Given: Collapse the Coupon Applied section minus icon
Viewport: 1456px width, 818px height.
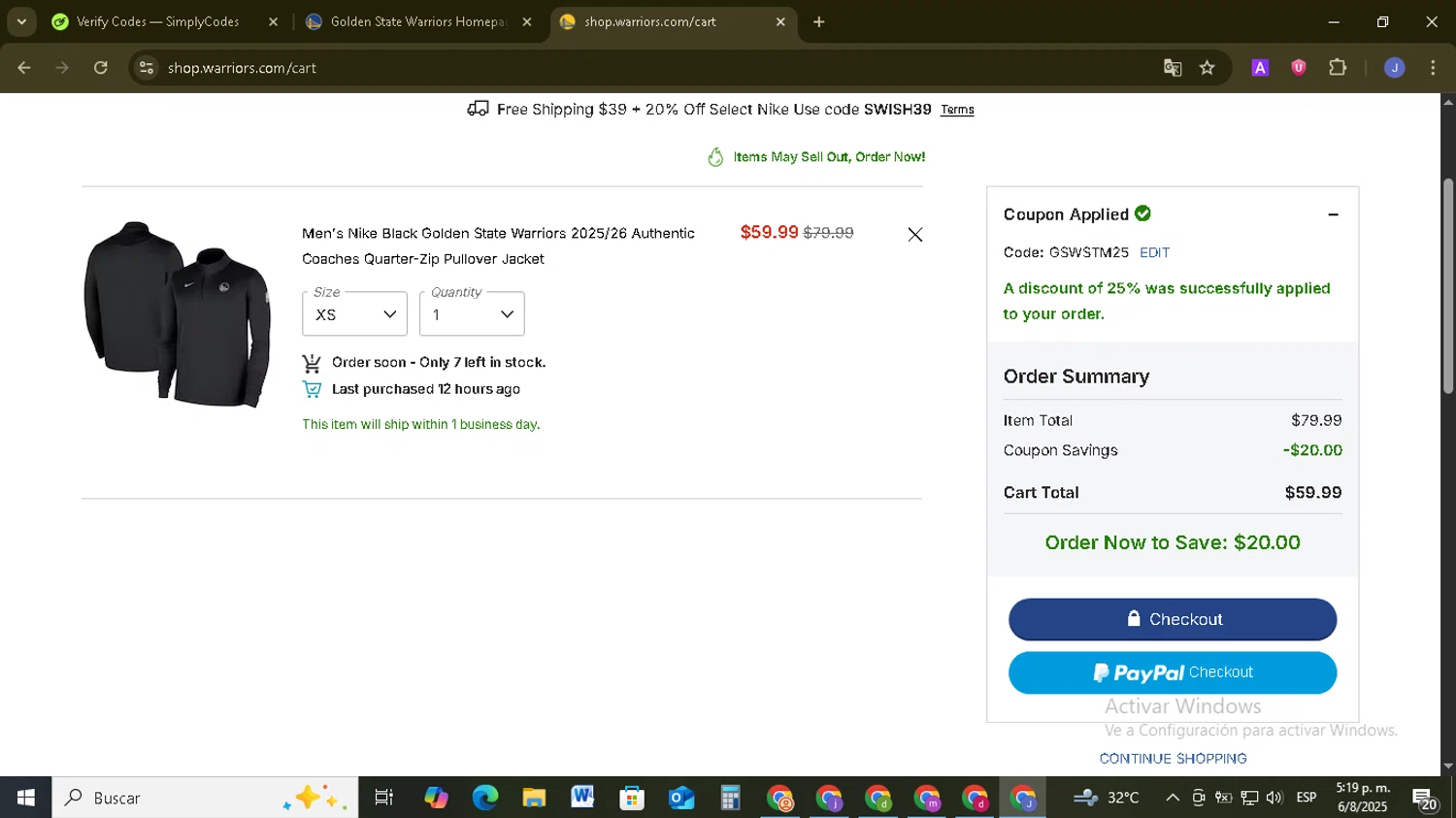Looking at the screenshot, I should click(1333, 214).
